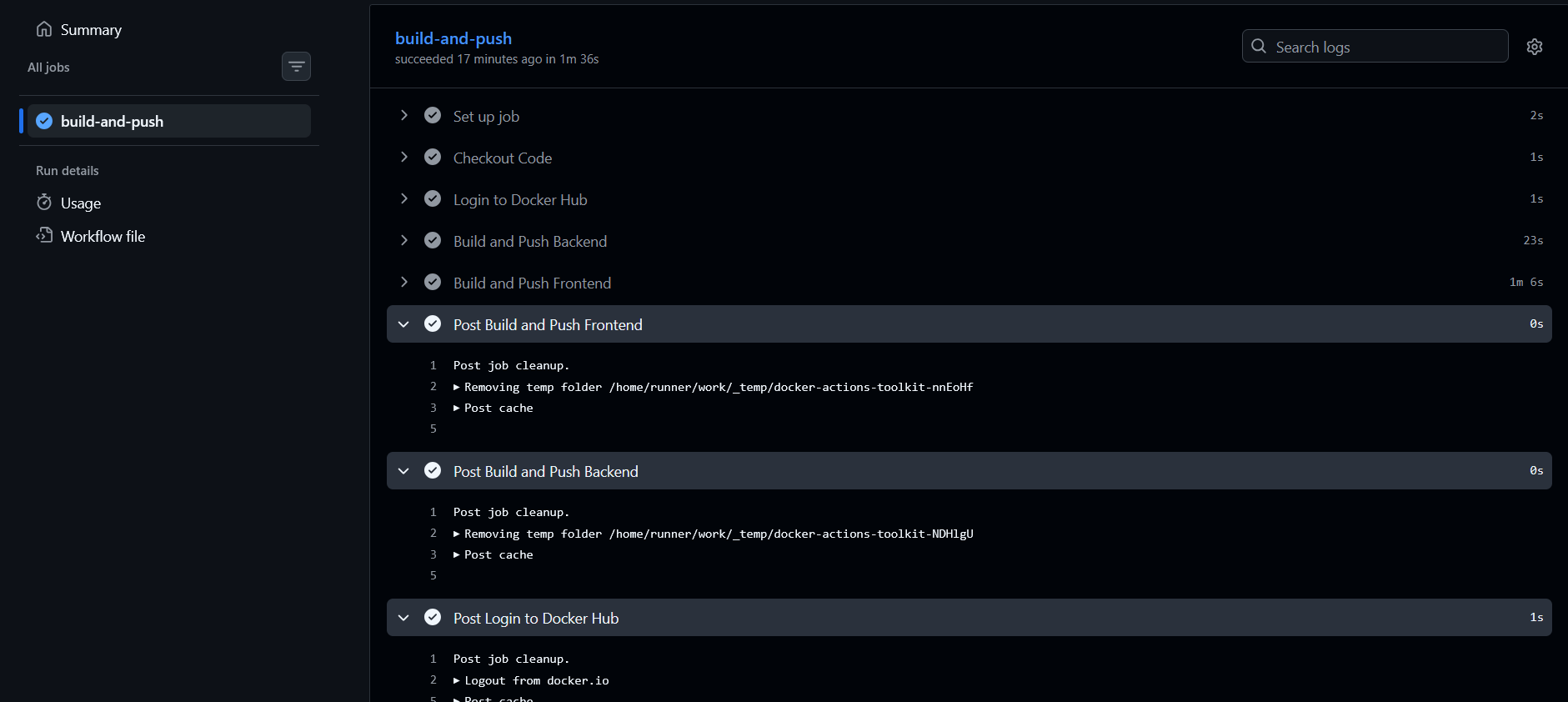The image size is (1568, 702).
Task: Open Workflow file via file icon
Action: 44,236
